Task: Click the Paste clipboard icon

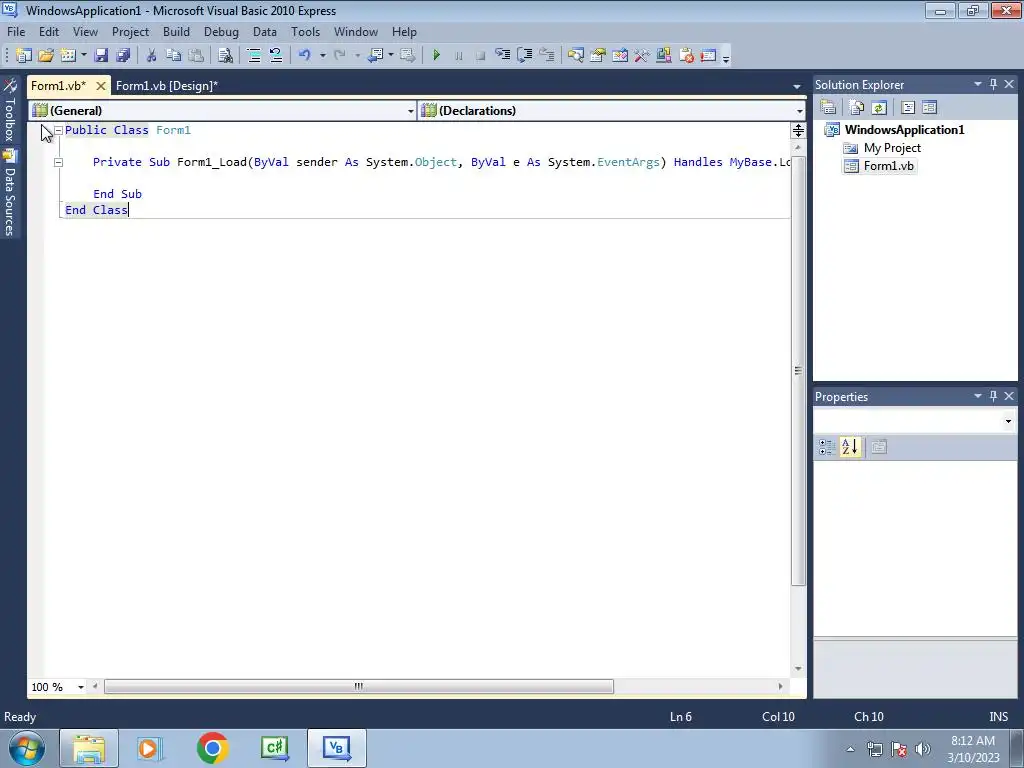Action: (x=195, y=56)
